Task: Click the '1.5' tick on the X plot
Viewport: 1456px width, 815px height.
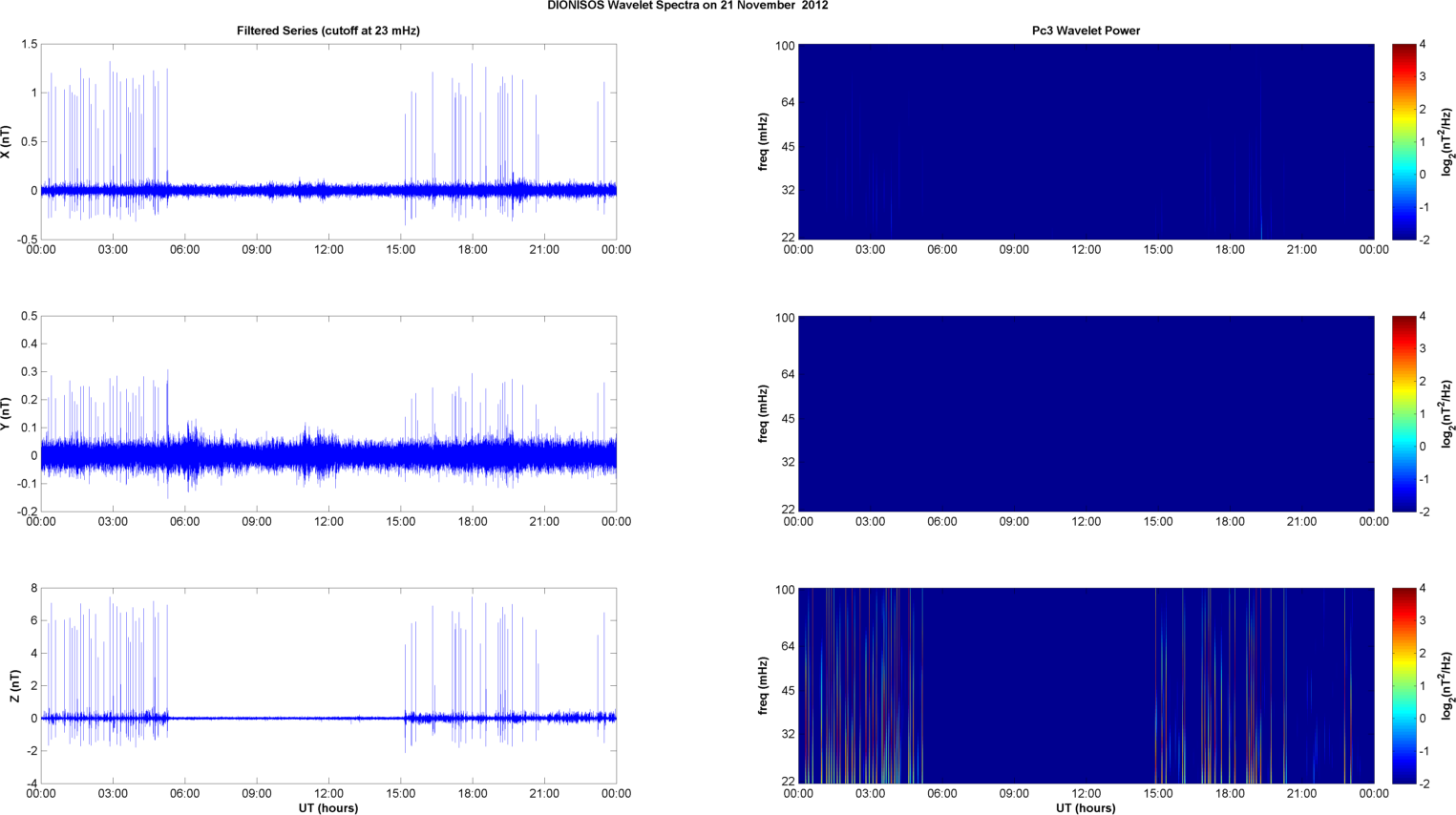Action: coord(29,45)
